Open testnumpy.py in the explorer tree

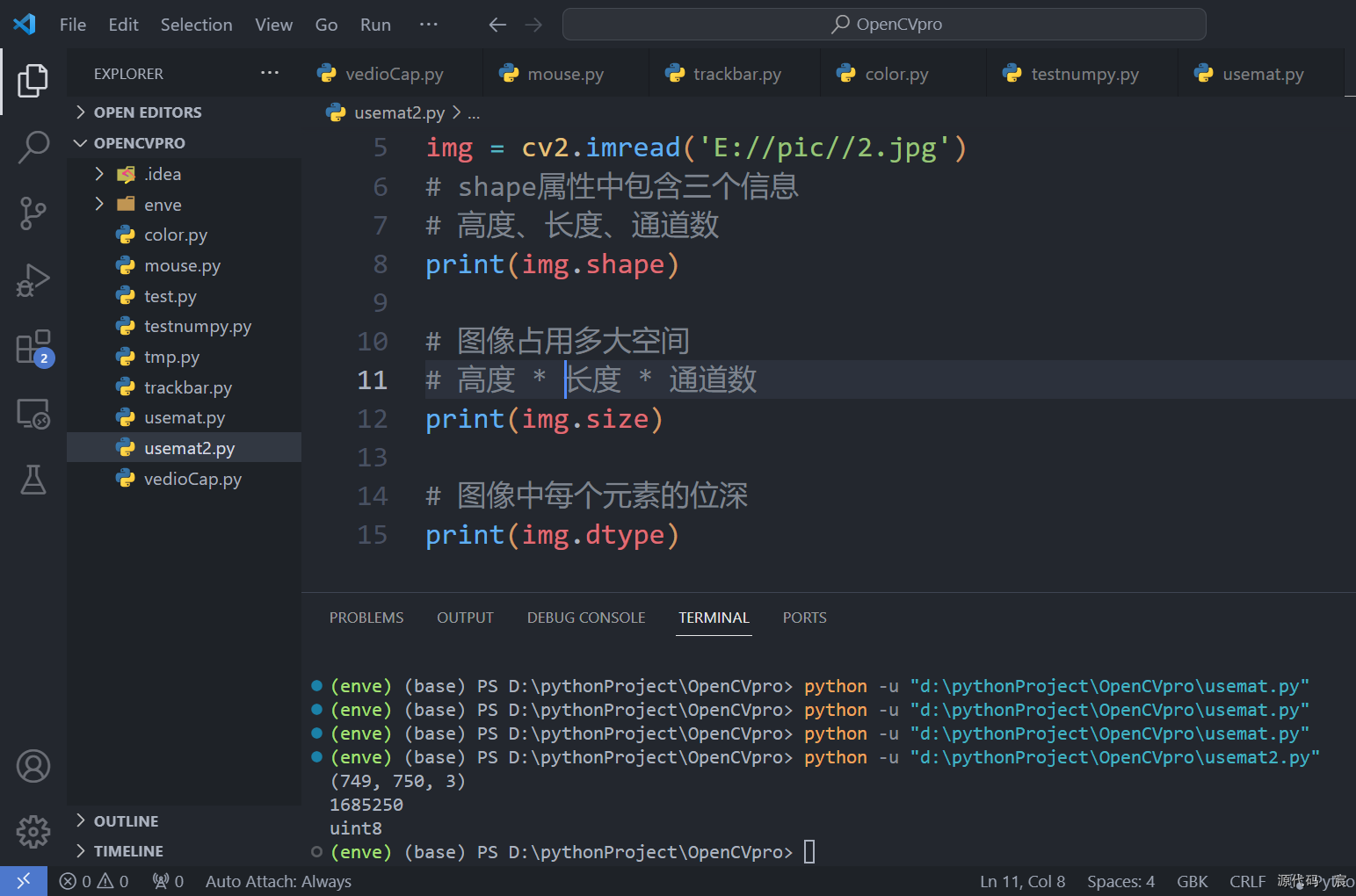[x=184, y=326]
